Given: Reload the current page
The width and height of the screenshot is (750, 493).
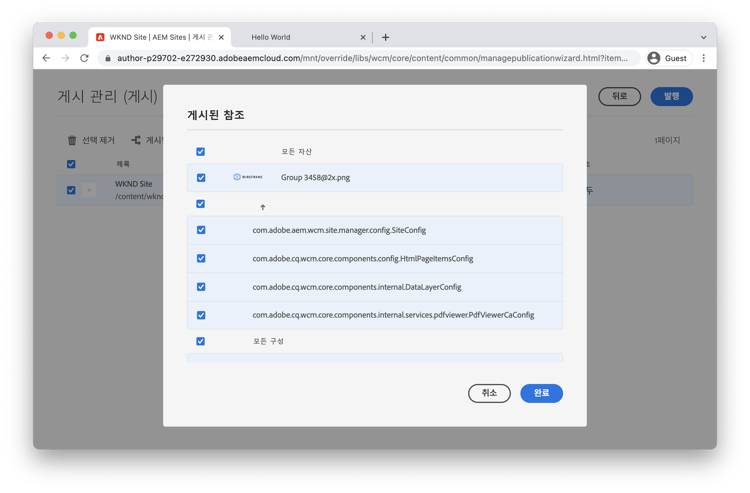Looking at the screenshot, I should pos(84,58).
